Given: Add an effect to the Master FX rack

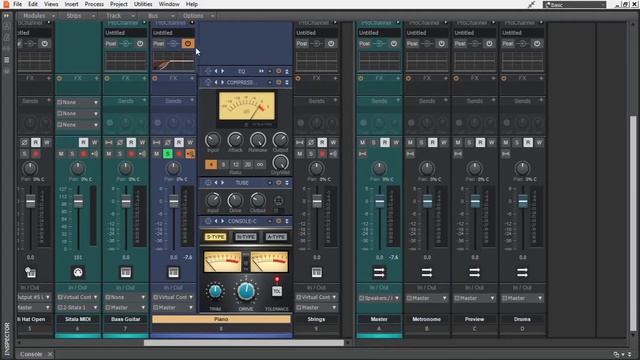Looking at the screenshot, I should pos(398,78).
